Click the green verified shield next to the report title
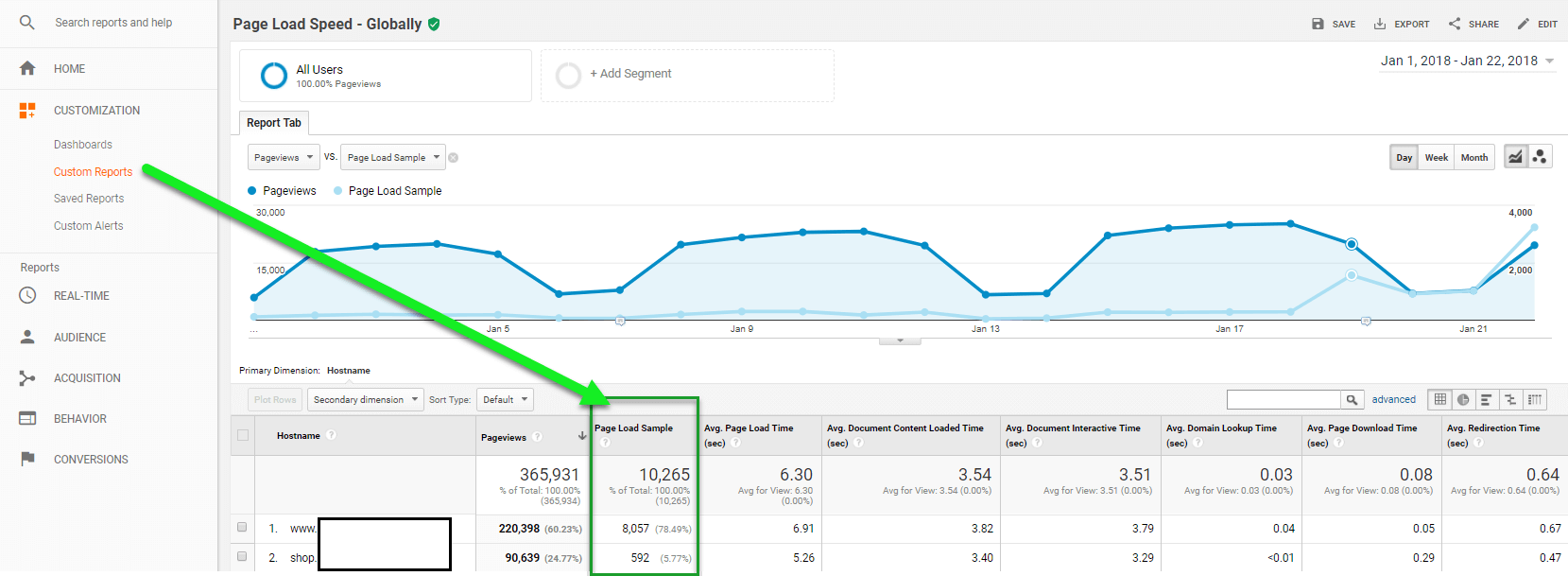 [x=434, y=24]
